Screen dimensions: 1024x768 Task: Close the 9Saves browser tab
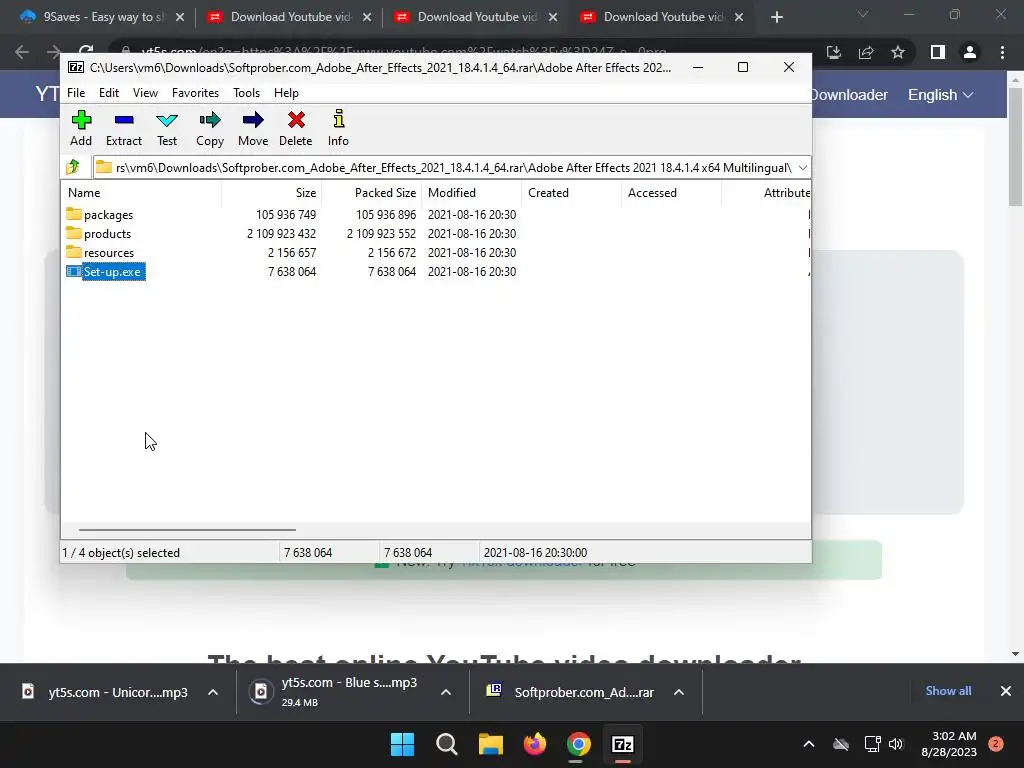180,17
